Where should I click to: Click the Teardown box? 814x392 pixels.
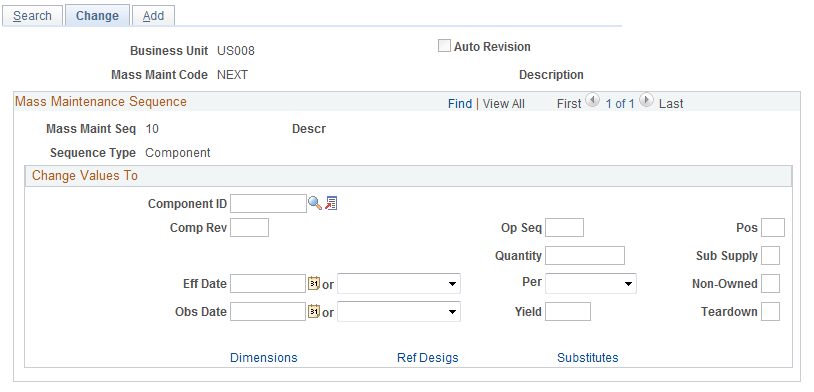(770, 312)
